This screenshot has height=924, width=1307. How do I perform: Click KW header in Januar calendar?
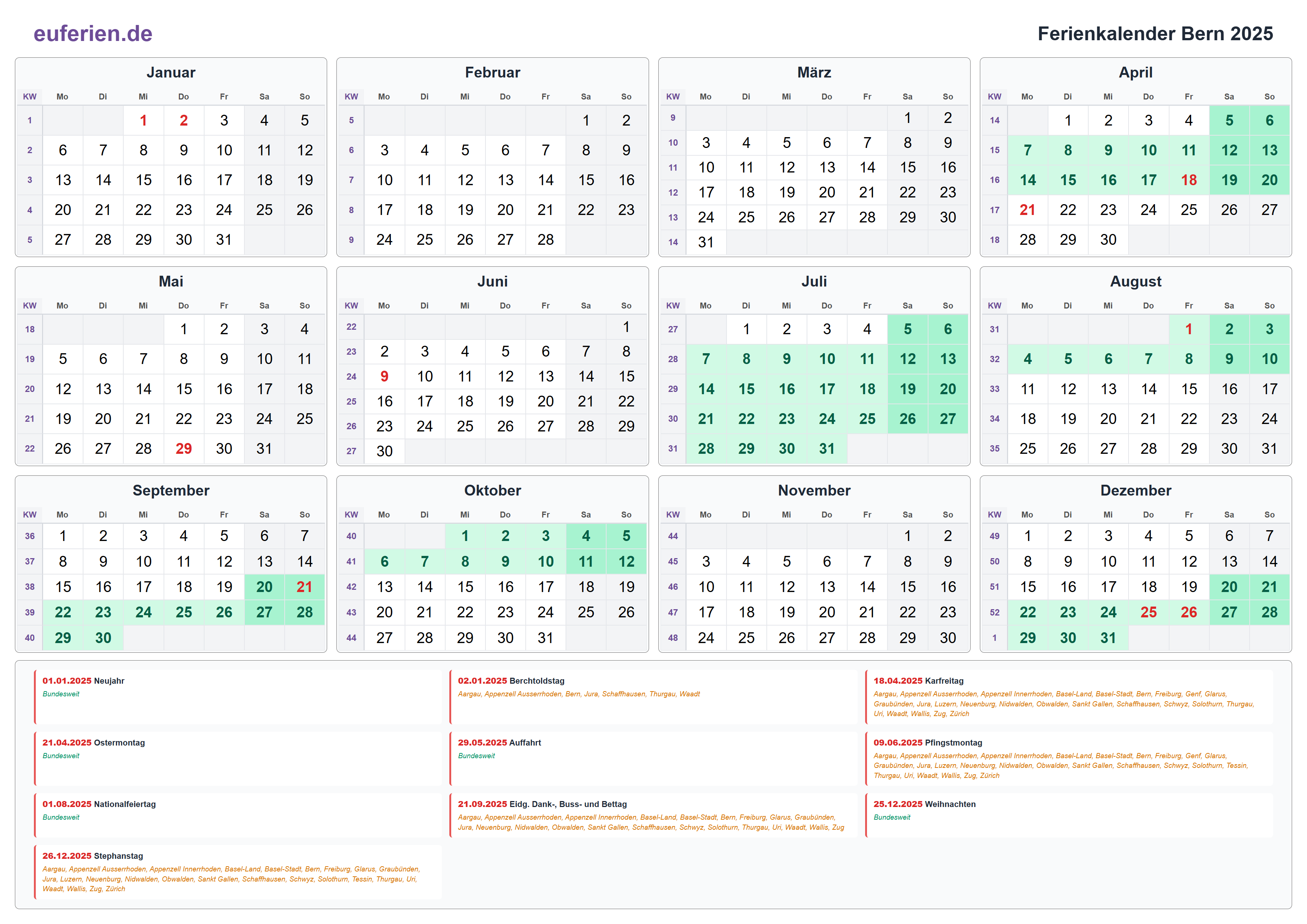[29, 97]
